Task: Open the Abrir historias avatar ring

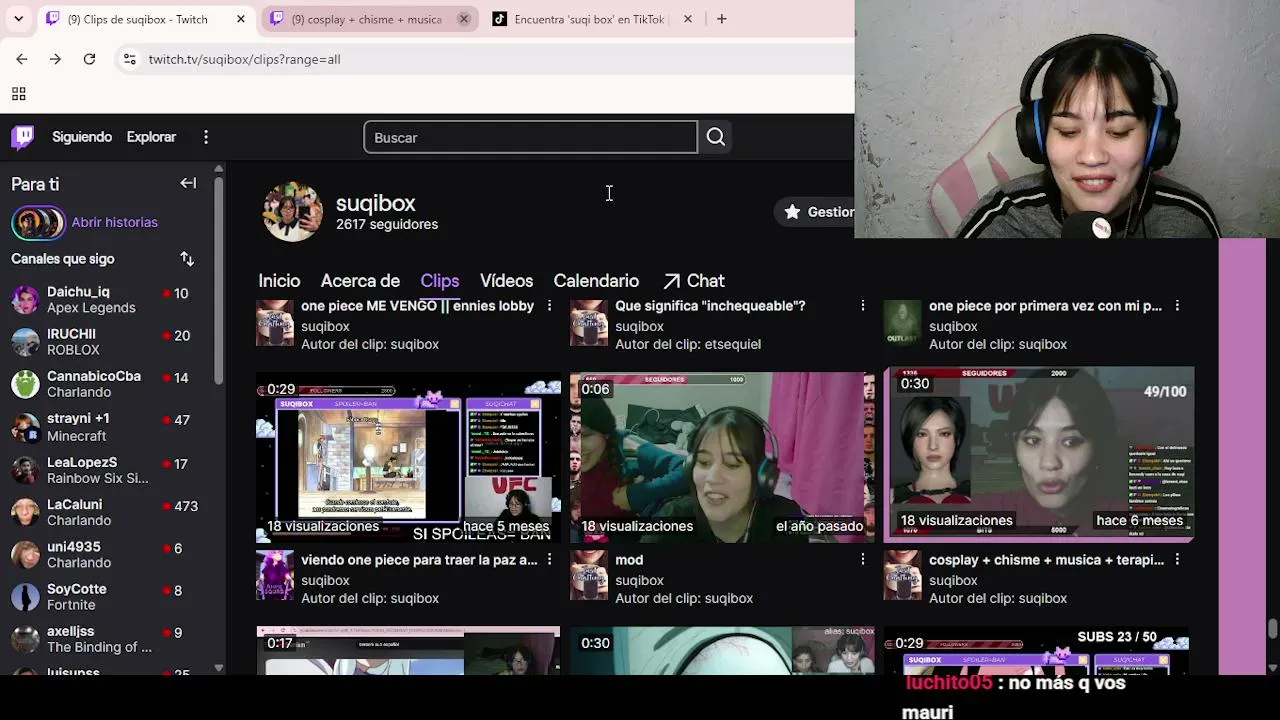Action: pyautogui.click(x=38, y=222)
